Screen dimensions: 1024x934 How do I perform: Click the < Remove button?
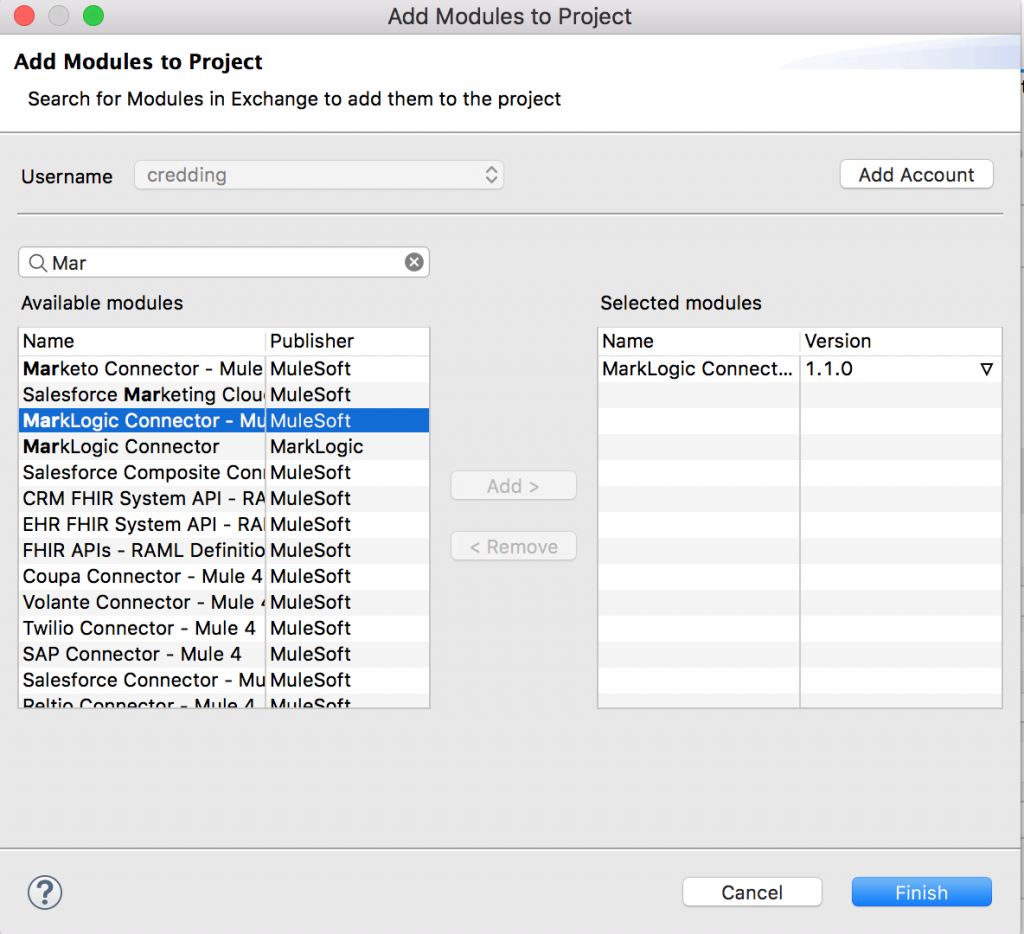pyautogui.click(x=513, y=546)
